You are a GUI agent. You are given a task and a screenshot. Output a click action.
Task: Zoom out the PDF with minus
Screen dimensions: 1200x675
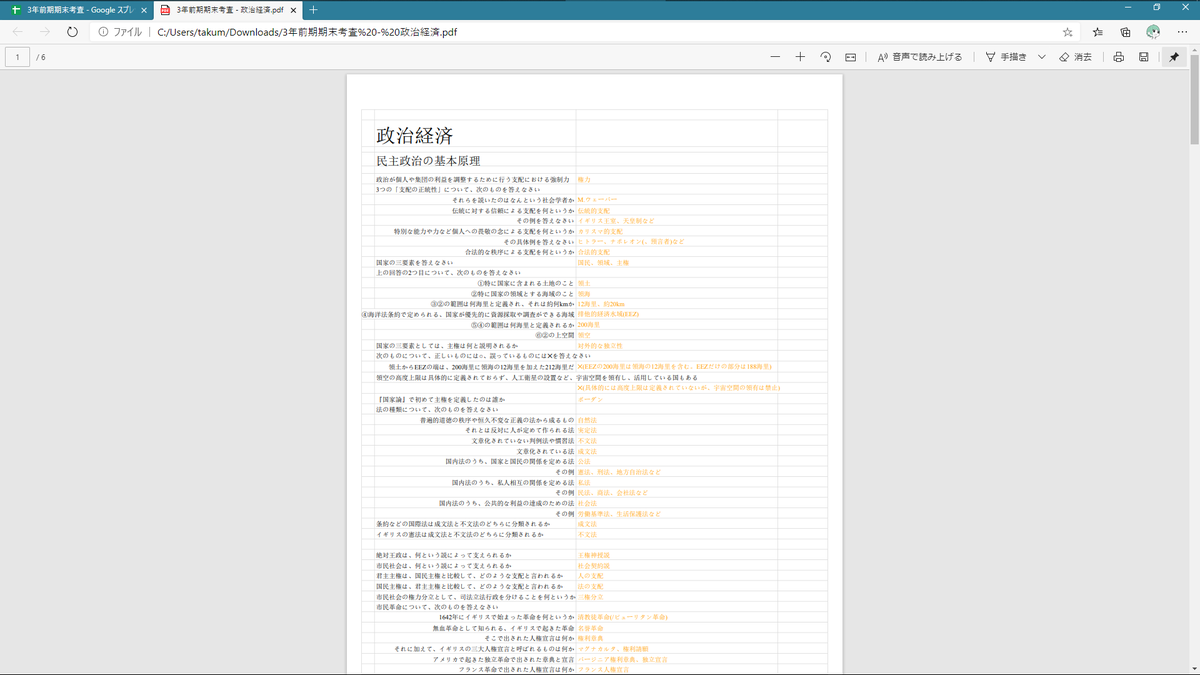point(774,57)
